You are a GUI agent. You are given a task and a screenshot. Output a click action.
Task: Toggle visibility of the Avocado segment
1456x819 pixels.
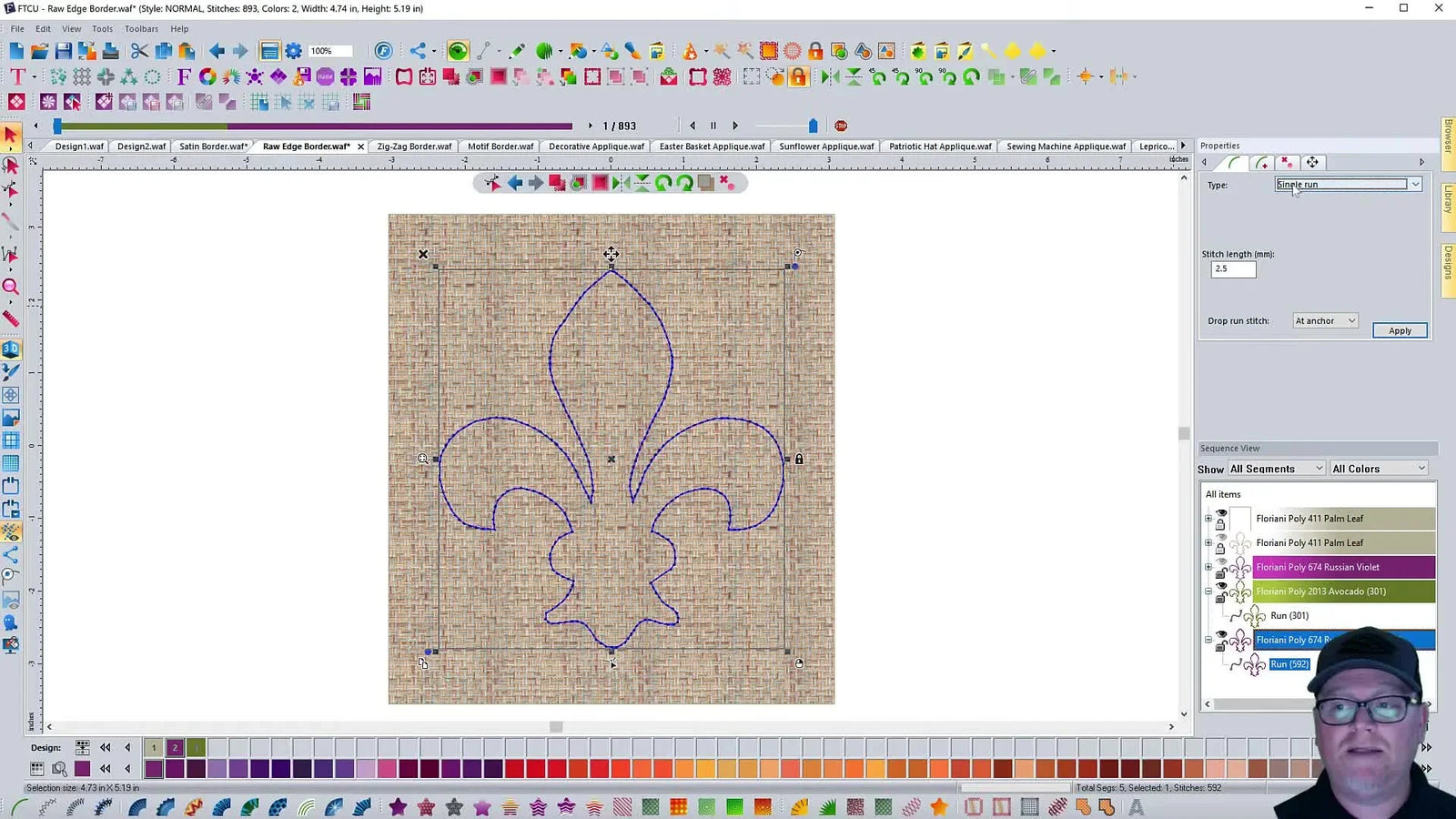1221,585
